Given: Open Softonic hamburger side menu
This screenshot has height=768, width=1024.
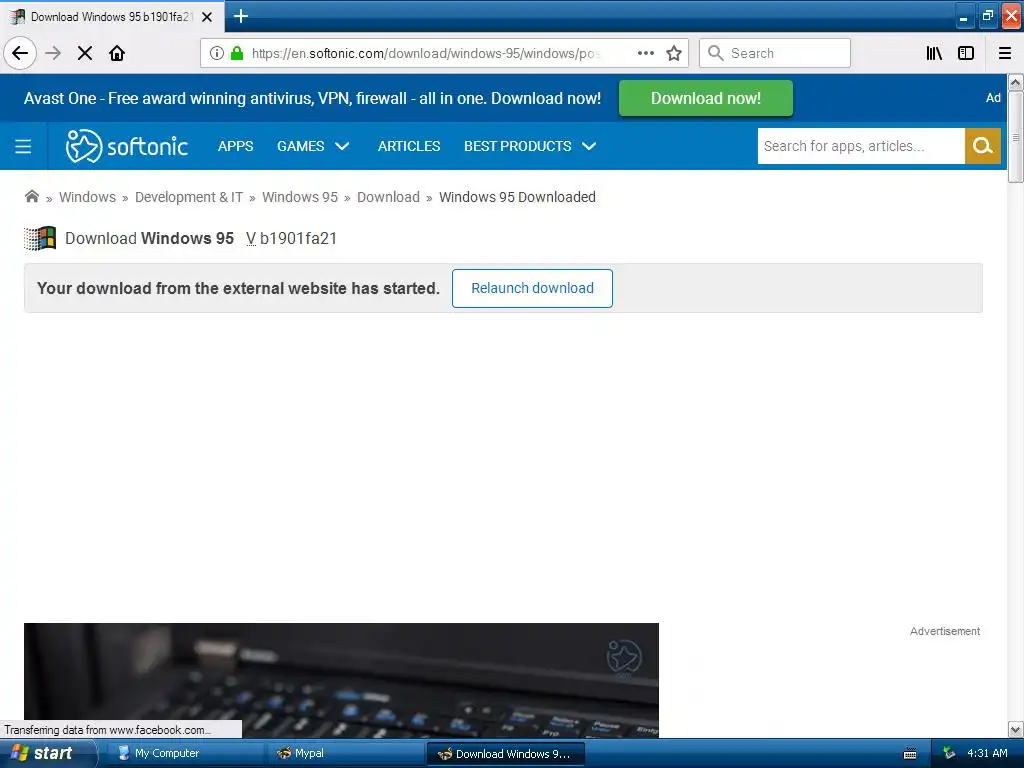Looking at the screenshot, I should (23, 146).
